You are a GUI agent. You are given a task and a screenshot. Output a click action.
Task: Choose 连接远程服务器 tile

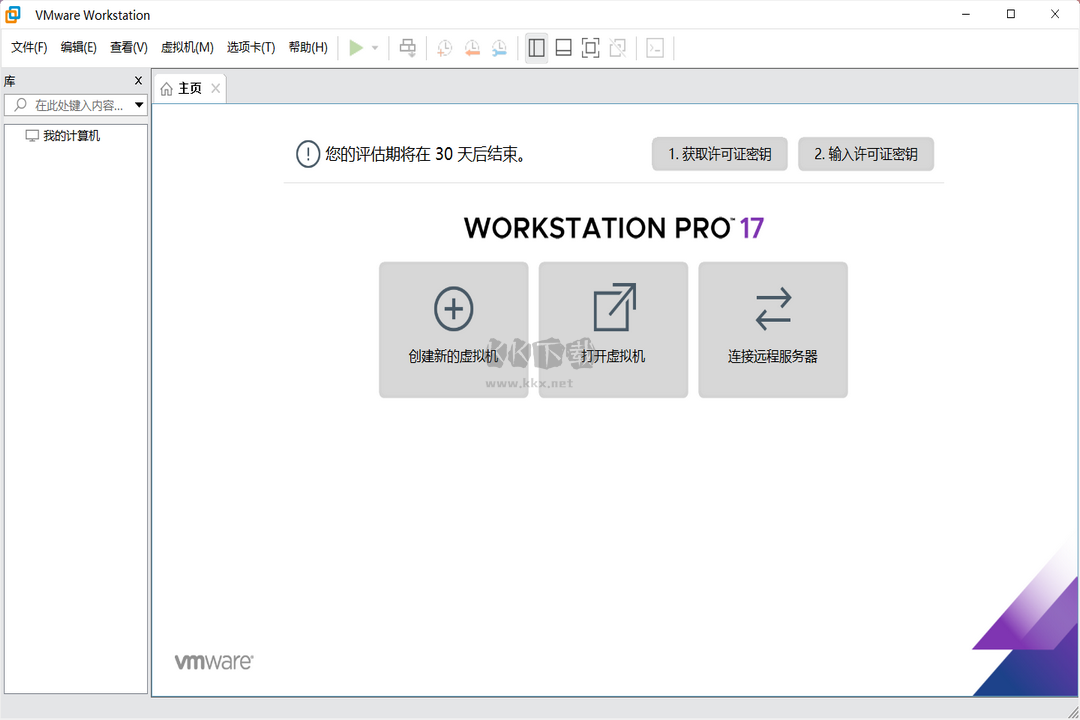tap(772, 330)
